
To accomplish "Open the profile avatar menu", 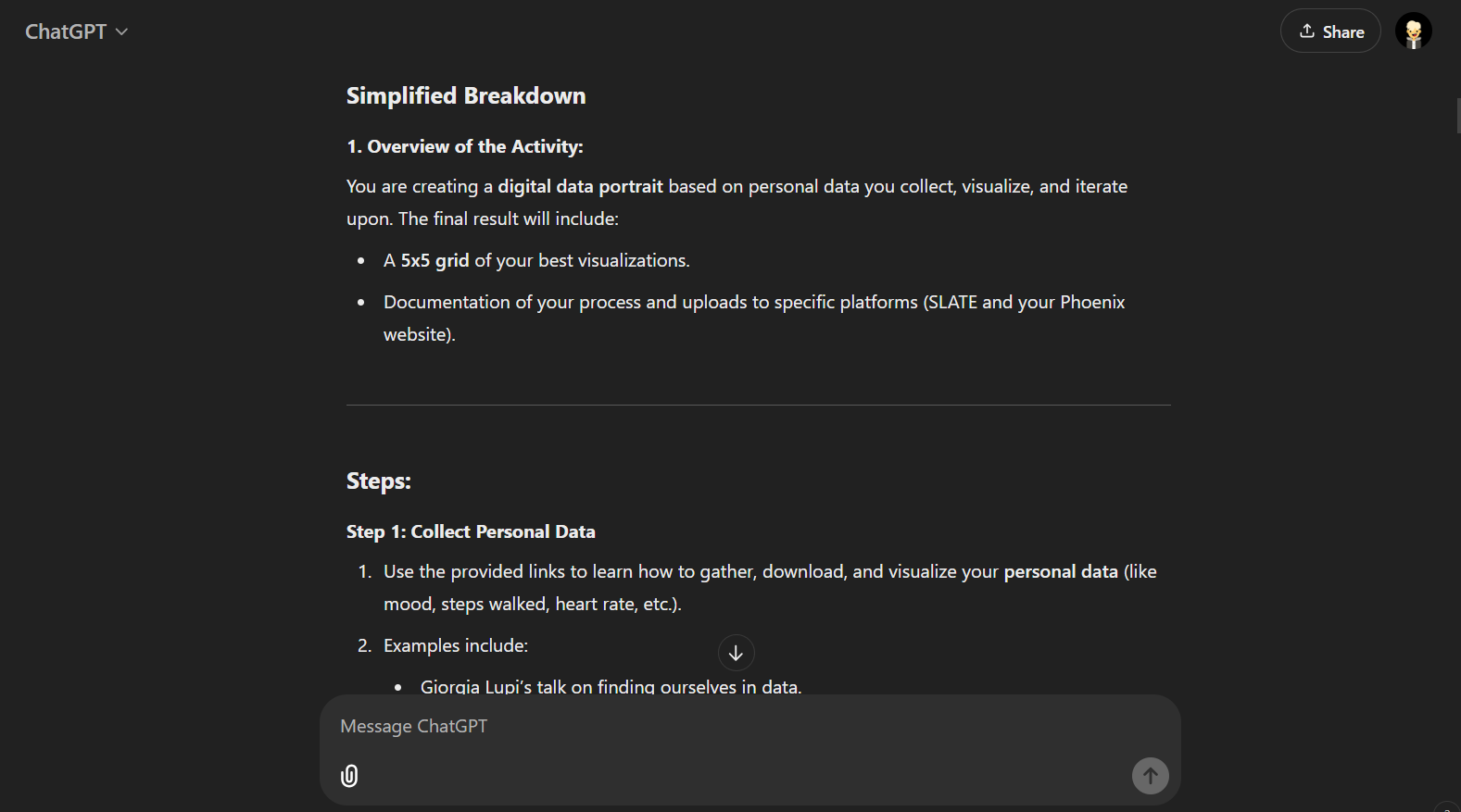I will coord(1413,31).
